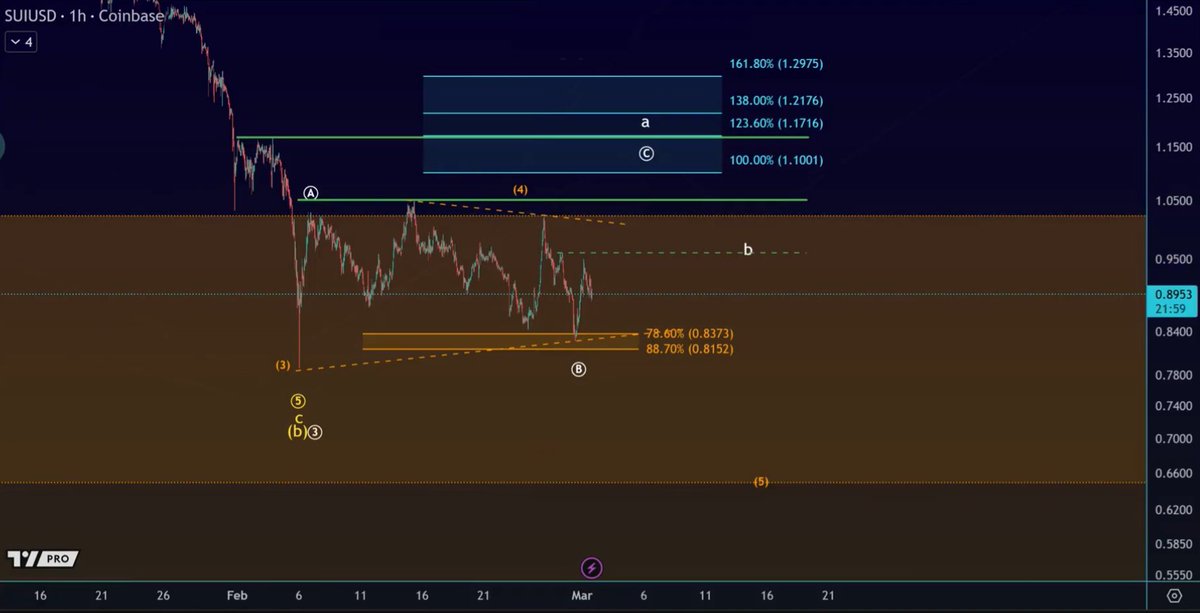Click 0.7000 on the price axis
The image size is (1200, 613).
tap(1174, 439)
